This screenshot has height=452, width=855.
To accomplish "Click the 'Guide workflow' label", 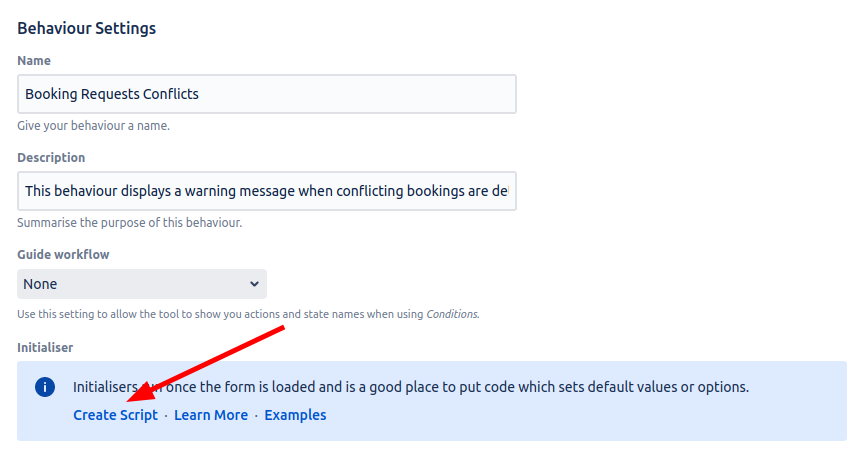I will (63, 254).
